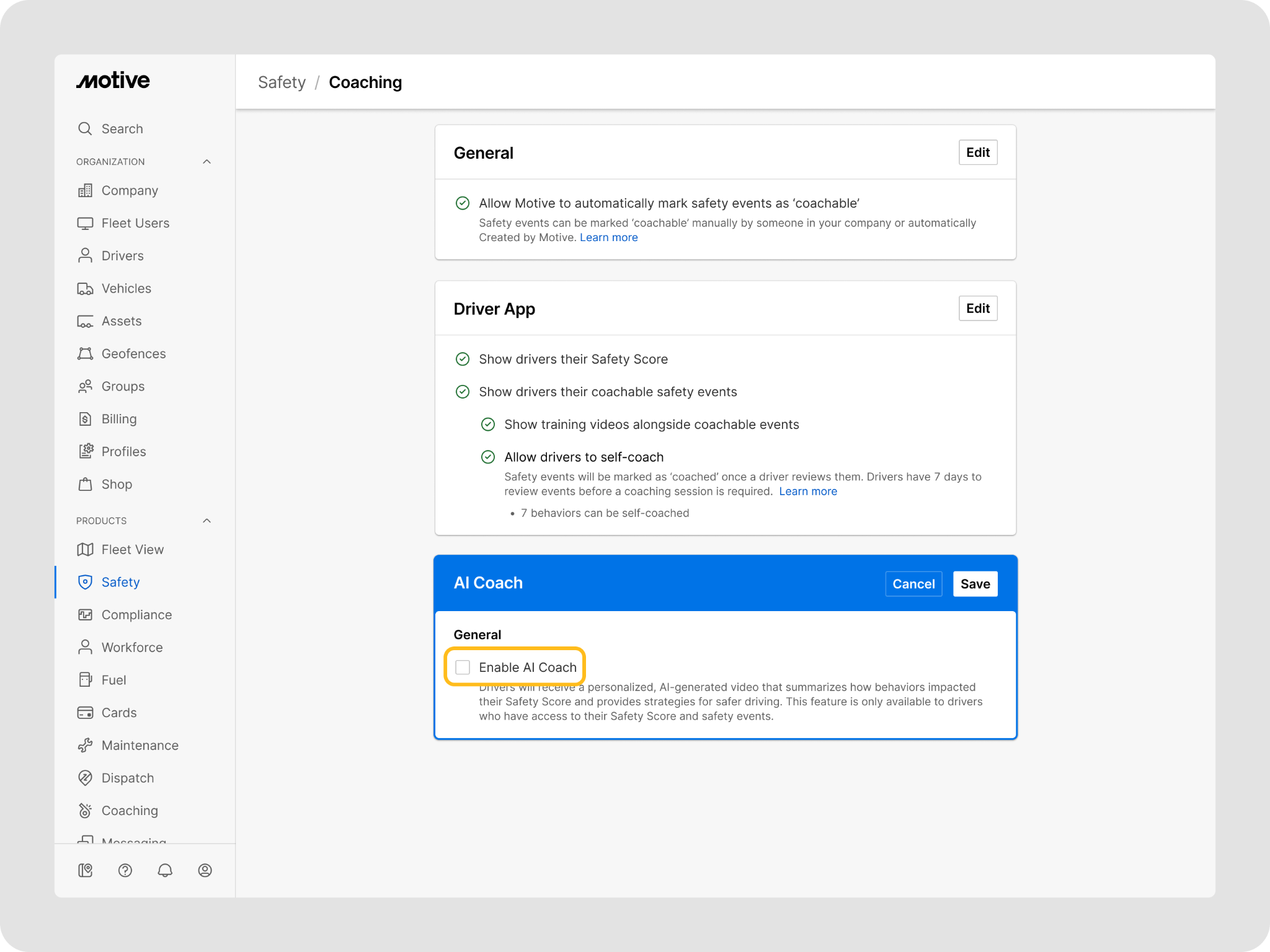Open the user account profile icon
Image resolution: width=1270 pixels, height=952 pixels.
click(205, 870)
